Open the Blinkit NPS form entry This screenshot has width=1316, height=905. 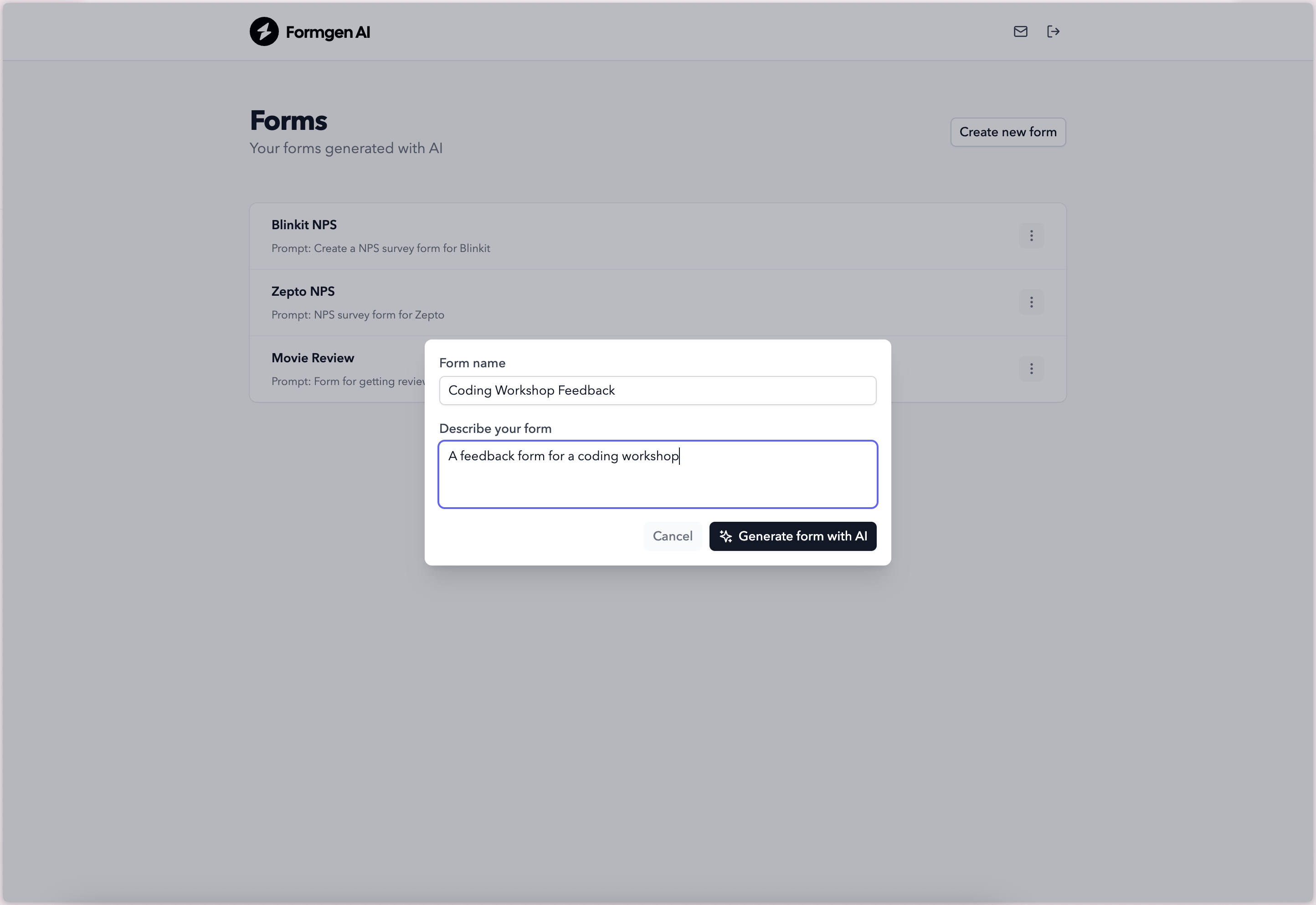pos(304,225)
